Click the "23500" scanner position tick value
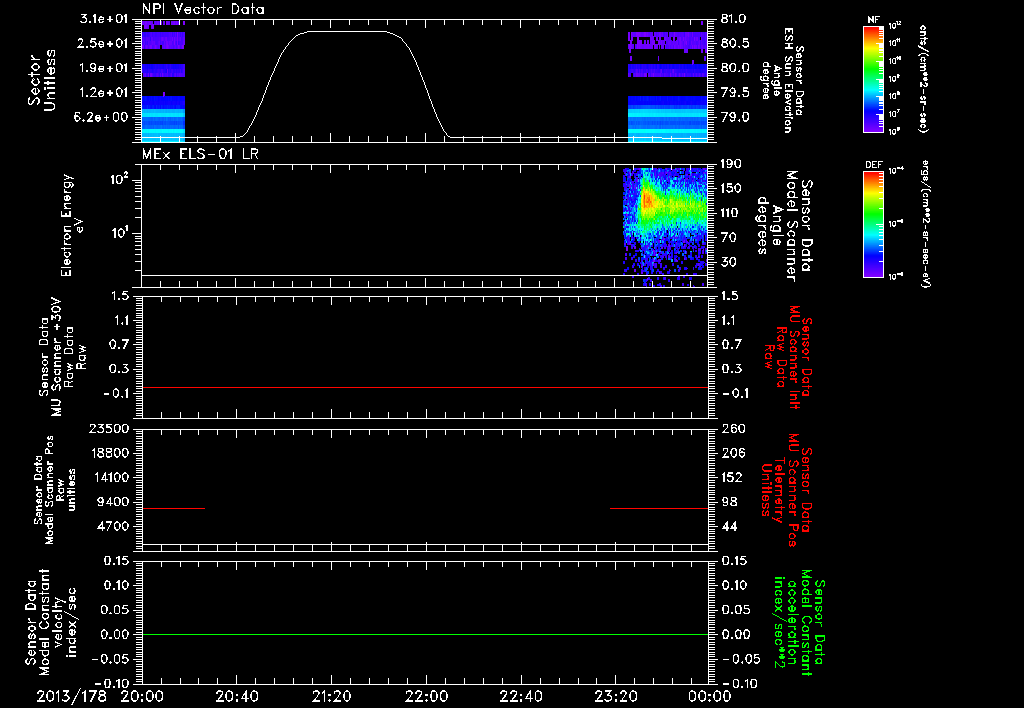 coord(108,428)
